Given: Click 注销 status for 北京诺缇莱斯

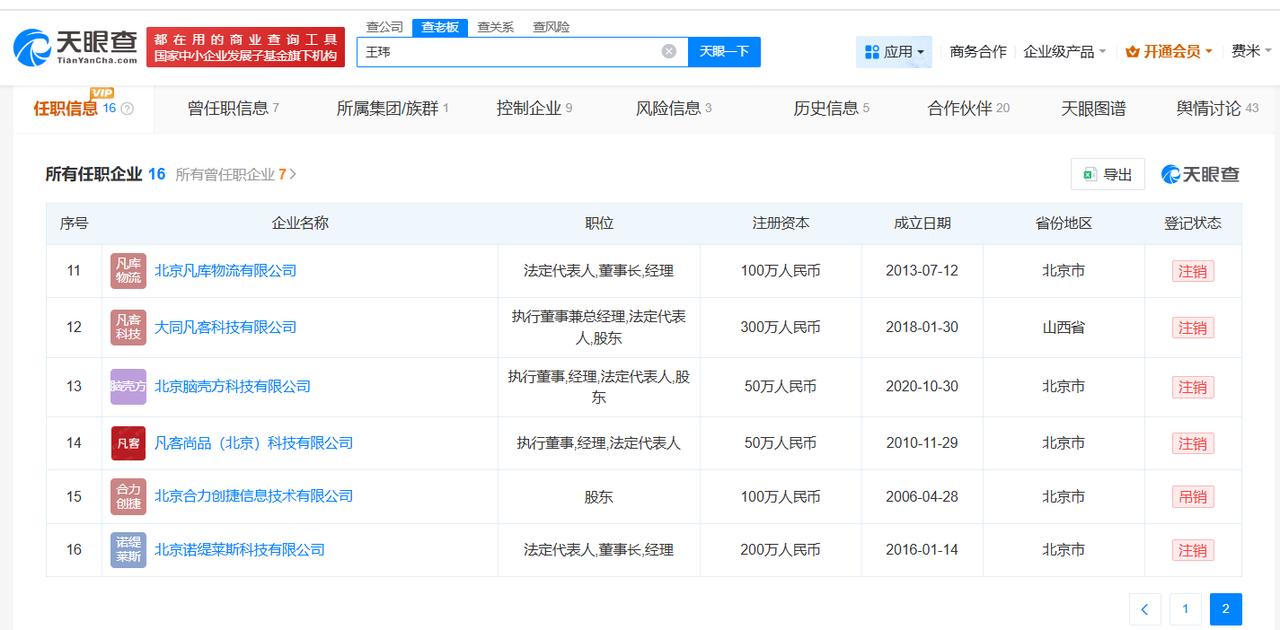Looking at the screenshot, I should pyautogui.click(x=1193, y=550).
